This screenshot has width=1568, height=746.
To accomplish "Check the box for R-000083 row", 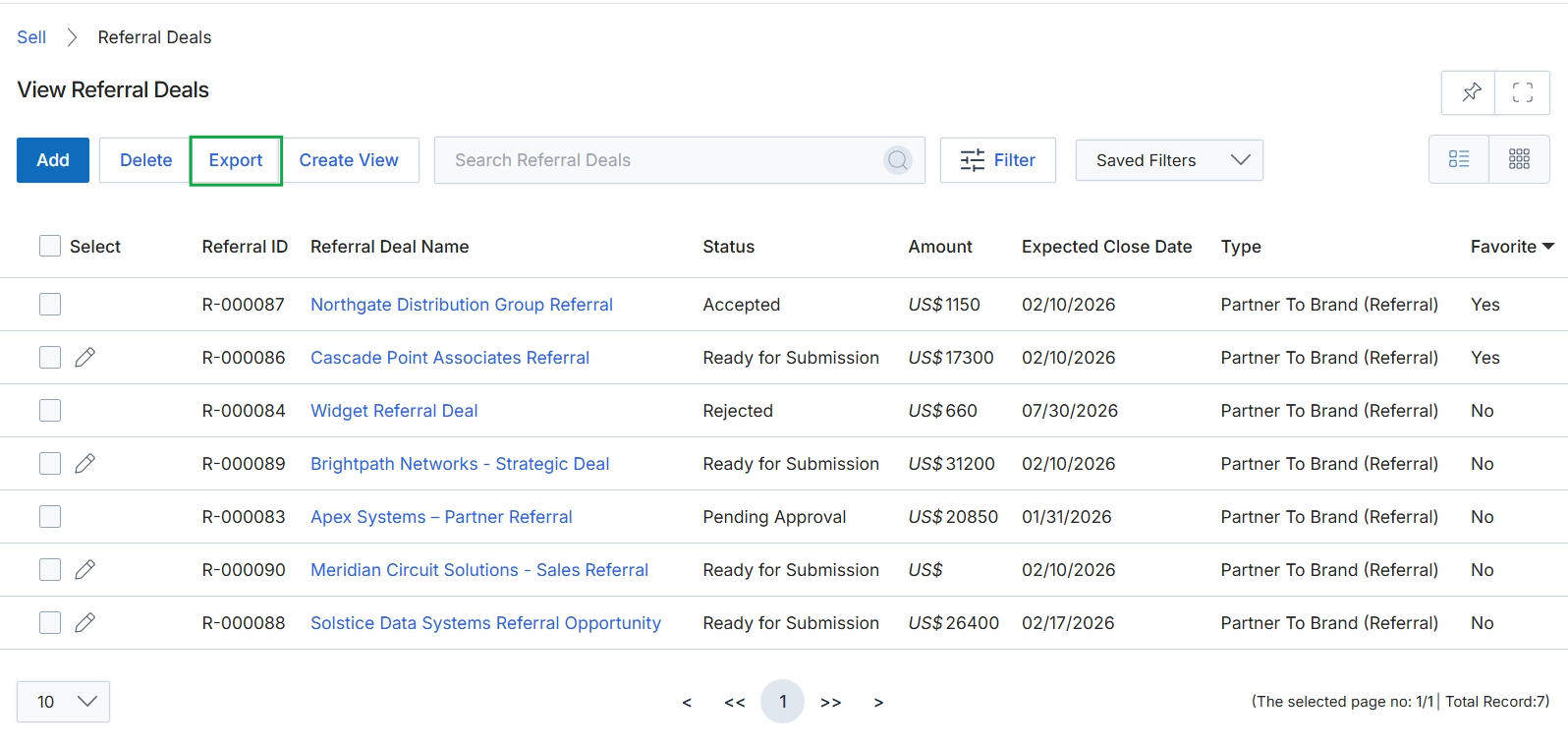I will (x=50, y=517).
